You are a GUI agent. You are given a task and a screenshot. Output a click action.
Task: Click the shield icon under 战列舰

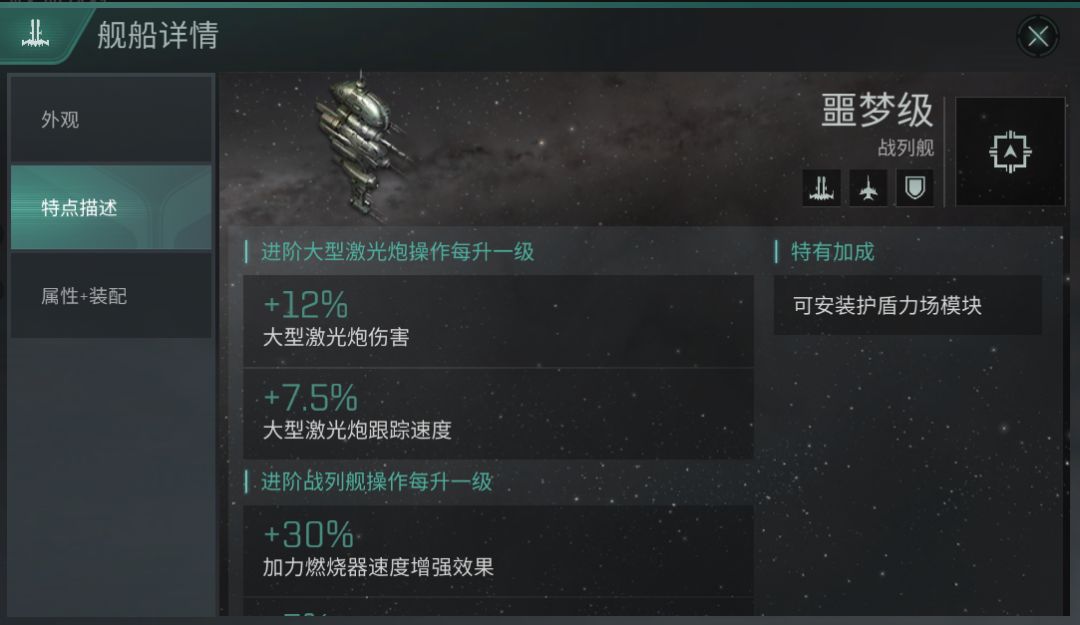(x=914, y=188)
